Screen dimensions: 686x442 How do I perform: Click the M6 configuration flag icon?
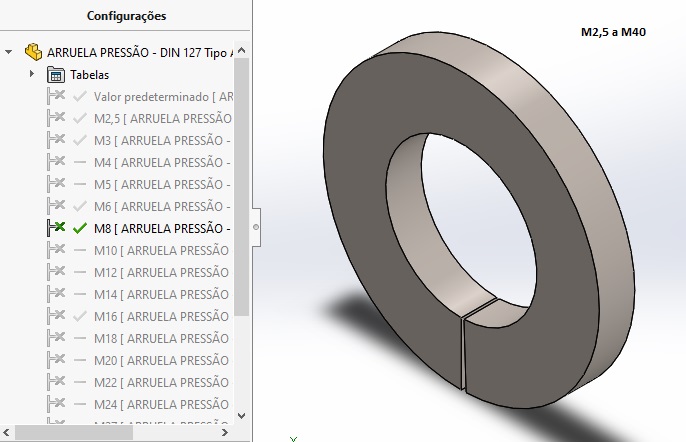tap(56, 206)
